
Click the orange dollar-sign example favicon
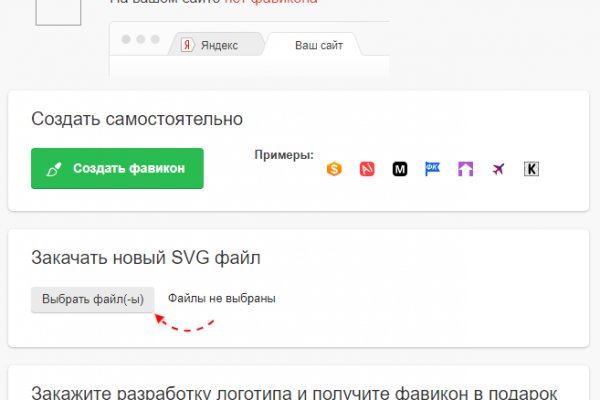coord(335,169)
